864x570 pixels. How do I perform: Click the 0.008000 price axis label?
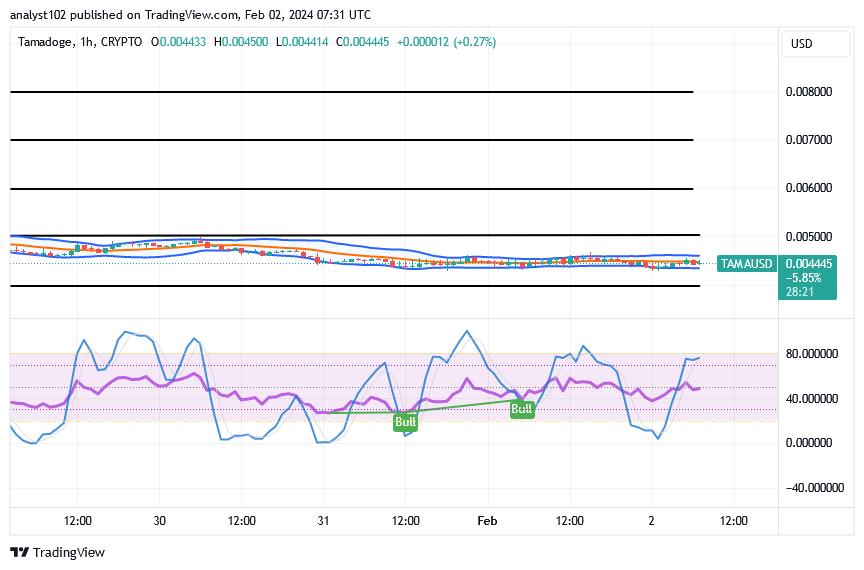click(809, 92)
